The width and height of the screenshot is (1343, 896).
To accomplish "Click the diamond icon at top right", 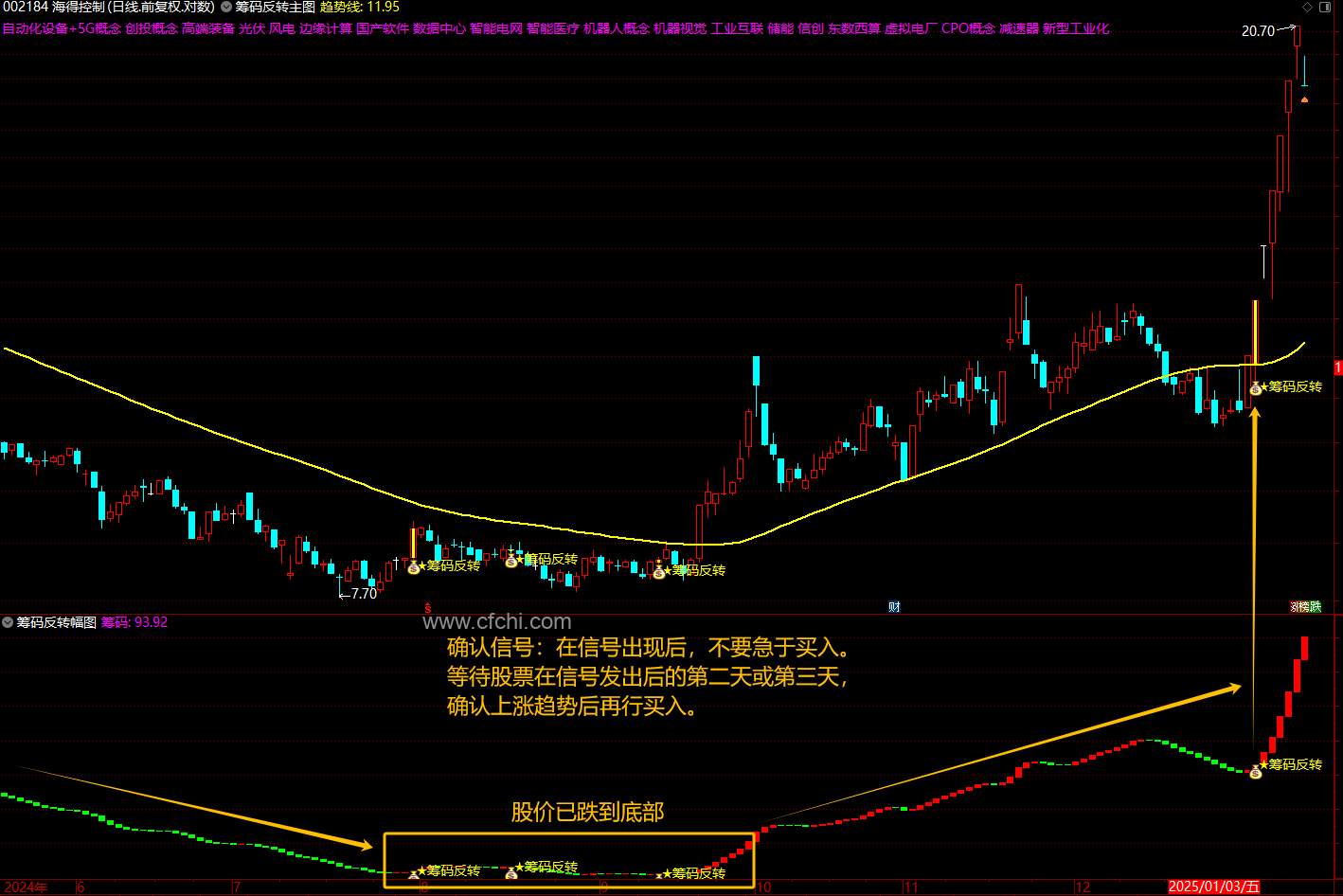I will pyautogui.click(x=1309, y=7).
